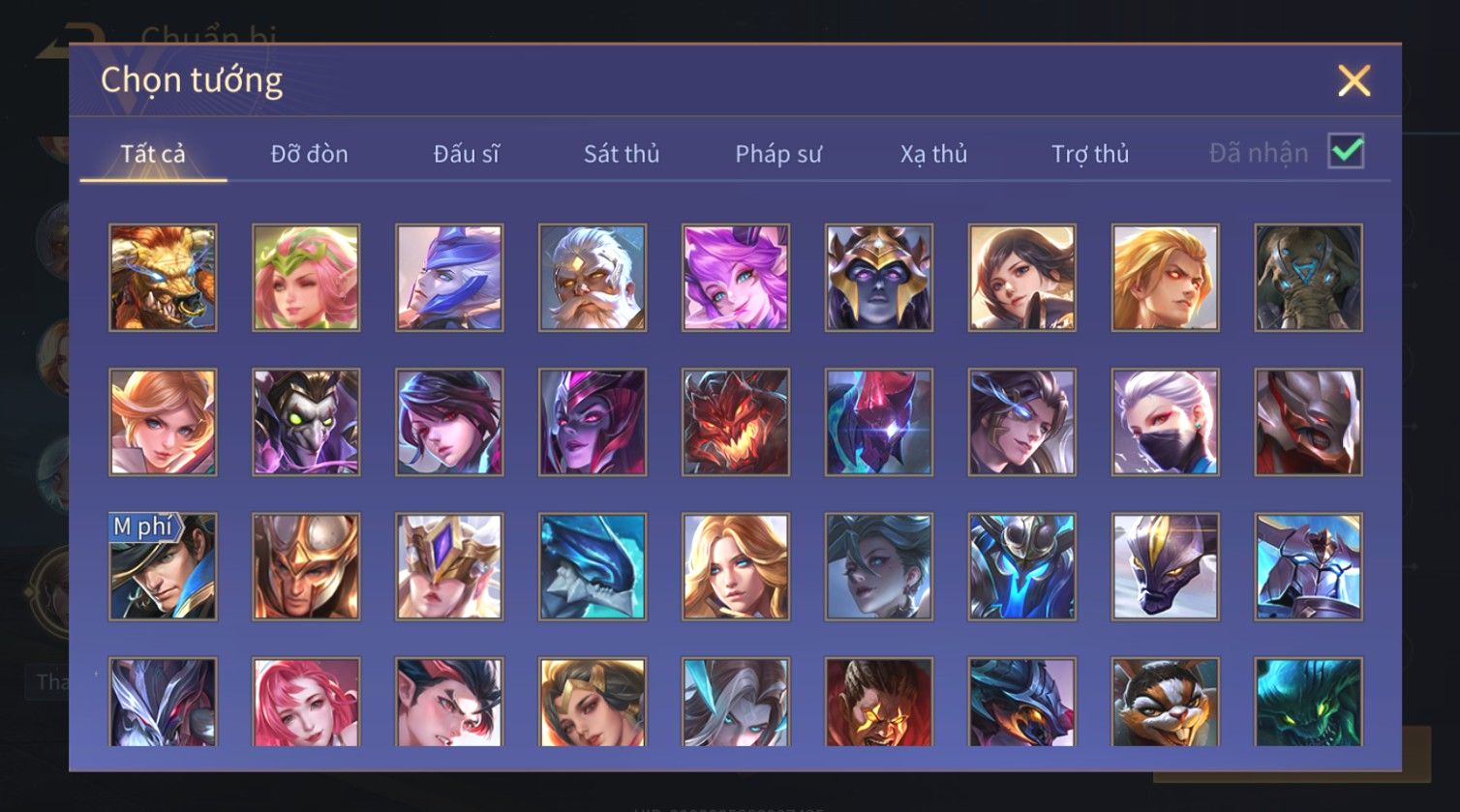Image resolution: width=1460 pixels, height=812 pixels.
Task: Pick the raccoon-like furry hero portrait
Action: coord(1166,703)
